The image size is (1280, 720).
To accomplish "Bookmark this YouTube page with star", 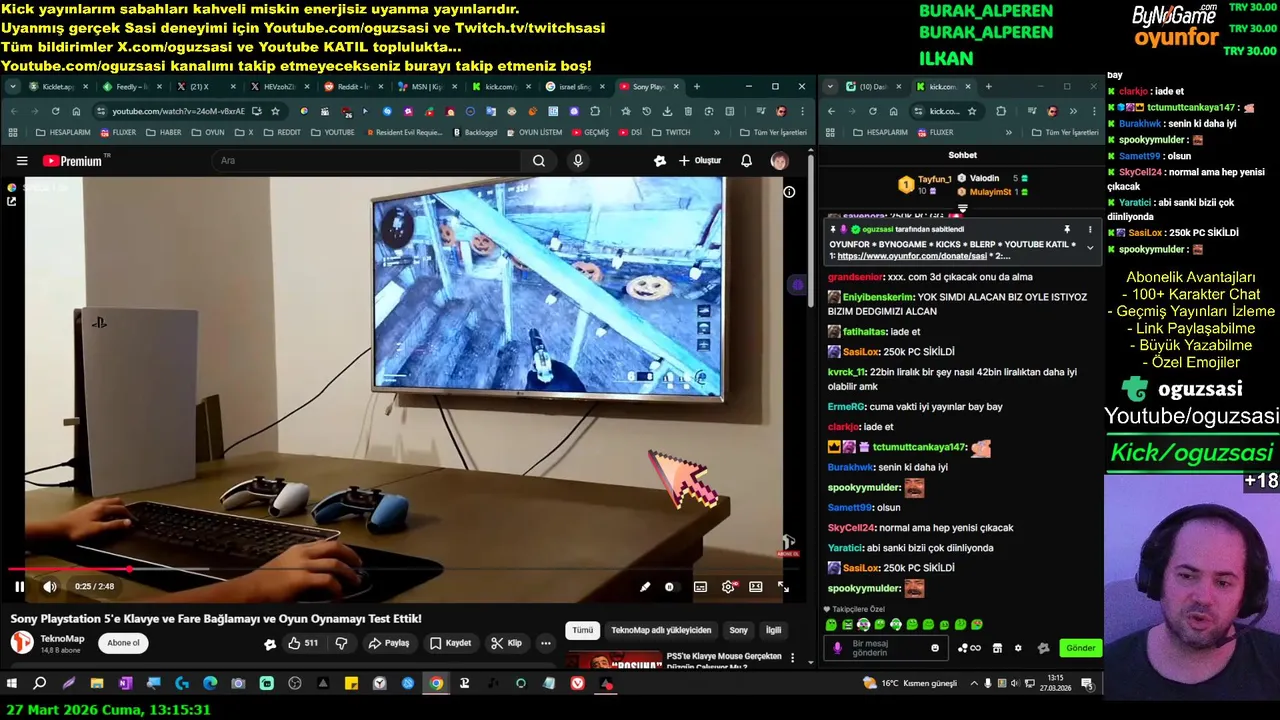I will (x=275, y=111).
